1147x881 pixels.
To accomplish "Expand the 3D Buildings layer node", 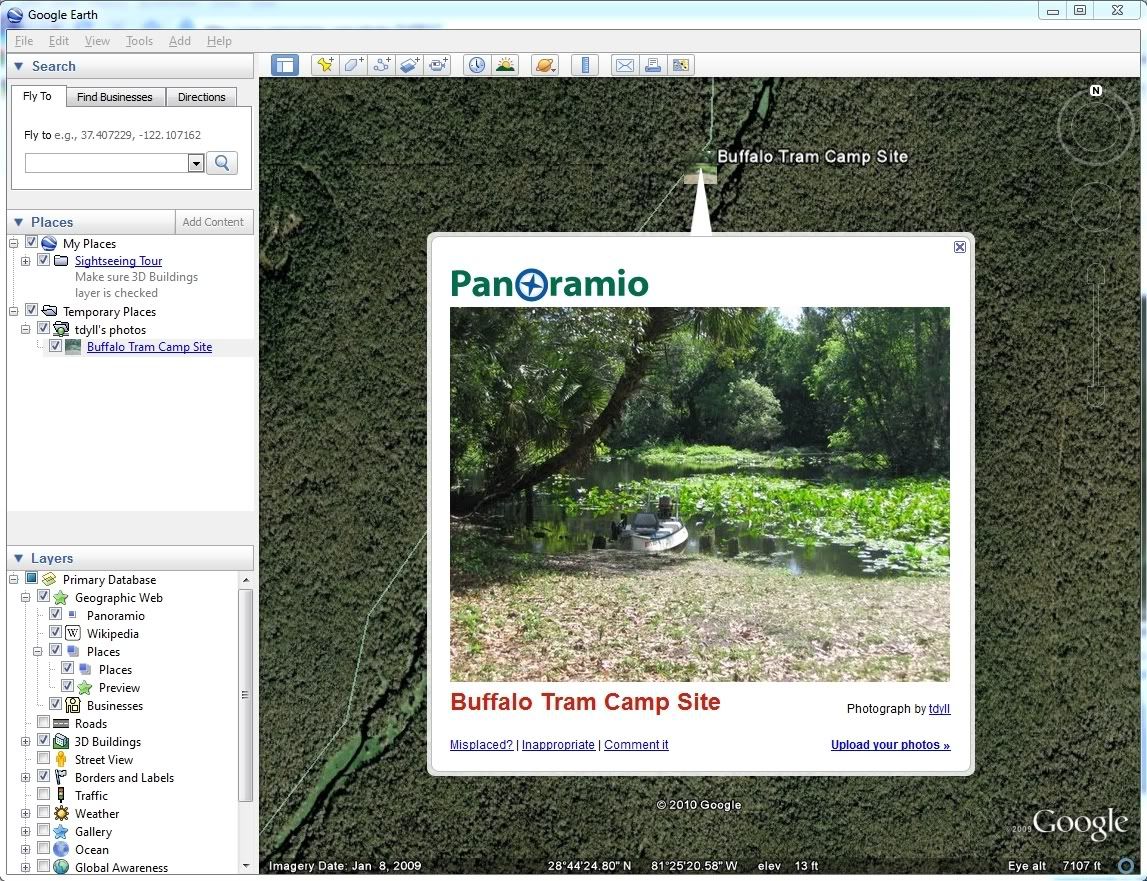I will [x=26, y=742].
